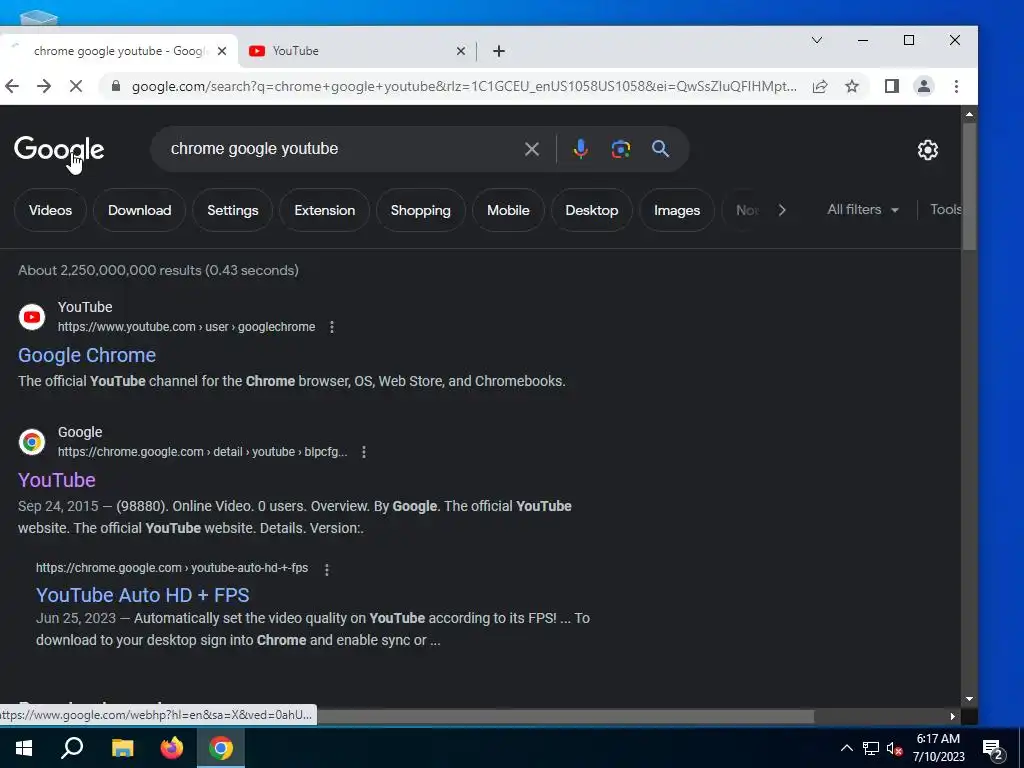Open Windows taskbar search
Viewport: 1024px width, 768px height.
coord(72,748)
